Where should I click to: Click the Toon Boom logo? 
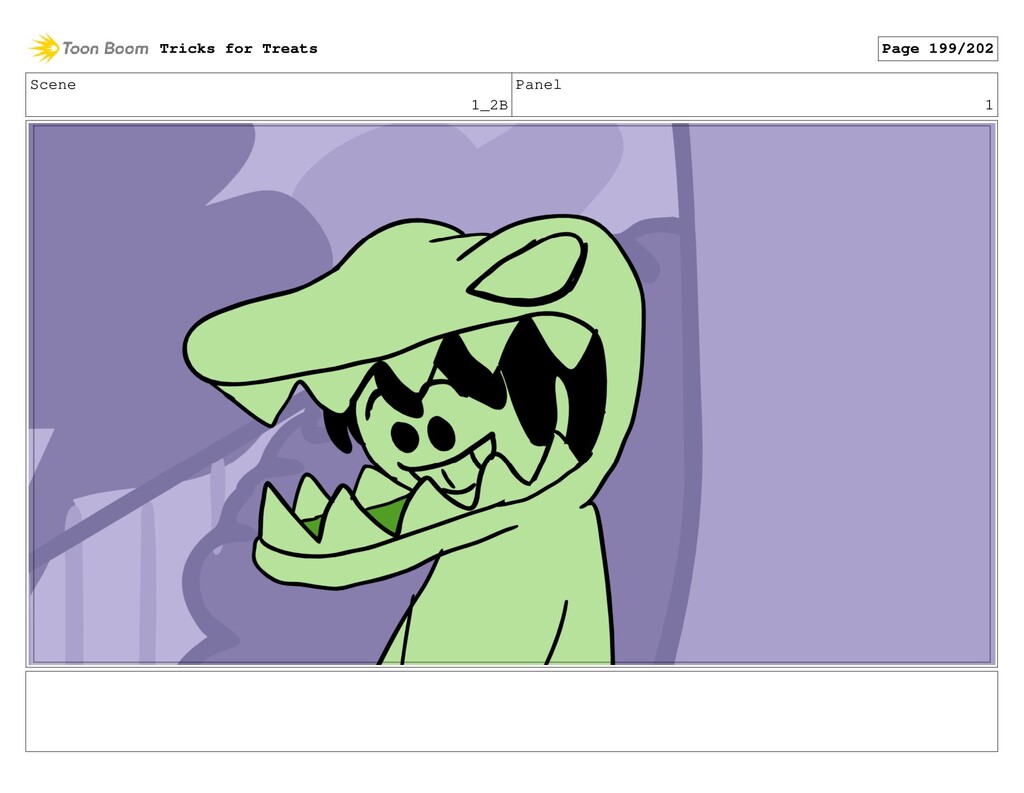click(88, 48)
